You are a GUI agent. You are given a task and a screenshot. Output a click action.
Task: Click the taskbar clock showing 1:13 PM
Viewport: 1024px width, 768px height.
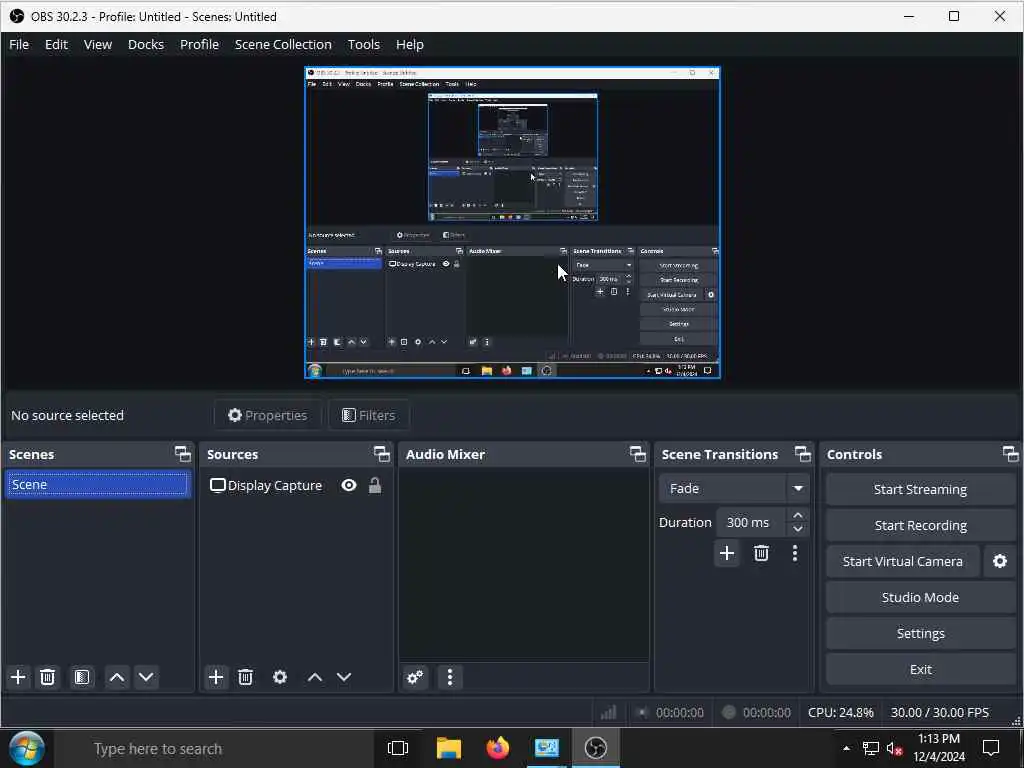(938, 748)
